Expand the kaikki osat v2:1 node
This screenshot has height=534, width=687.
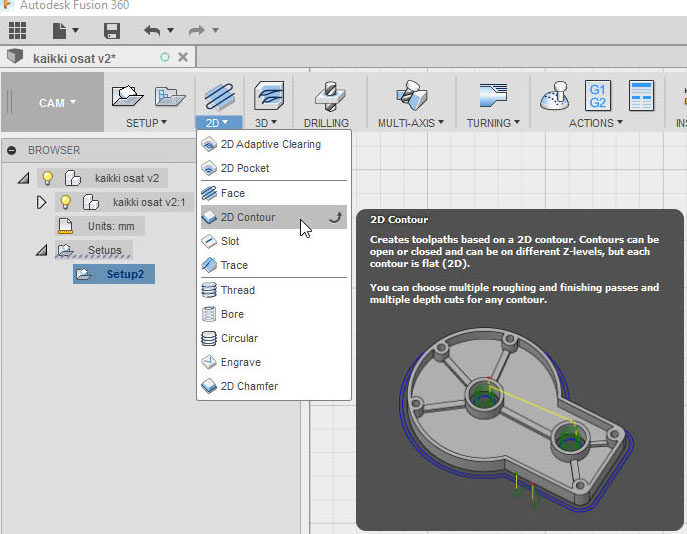[41, 202]
